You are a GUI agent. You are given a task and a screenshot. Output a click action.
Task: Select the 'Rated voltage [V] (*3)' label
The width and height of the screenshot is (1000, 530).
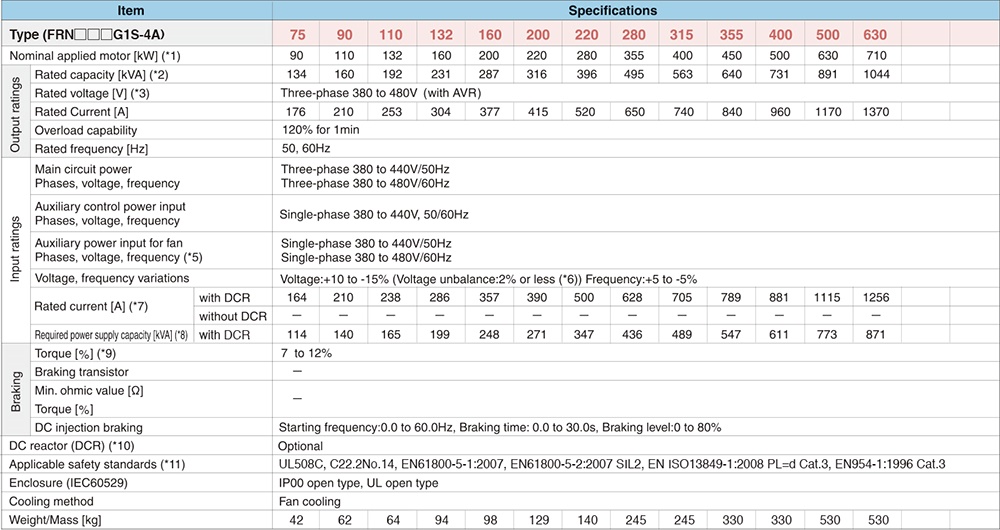pyautogui.click(x=92, y=93)
